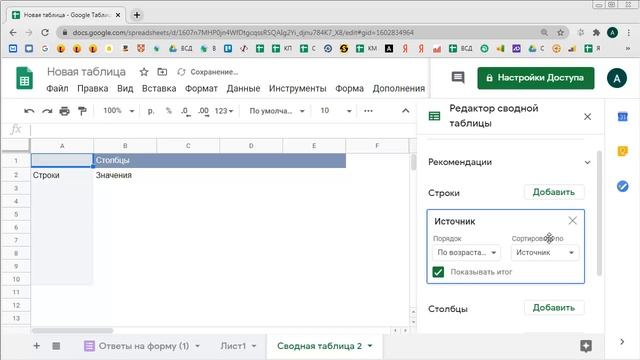Open the Tasks side panel icon

pos(622,187)
